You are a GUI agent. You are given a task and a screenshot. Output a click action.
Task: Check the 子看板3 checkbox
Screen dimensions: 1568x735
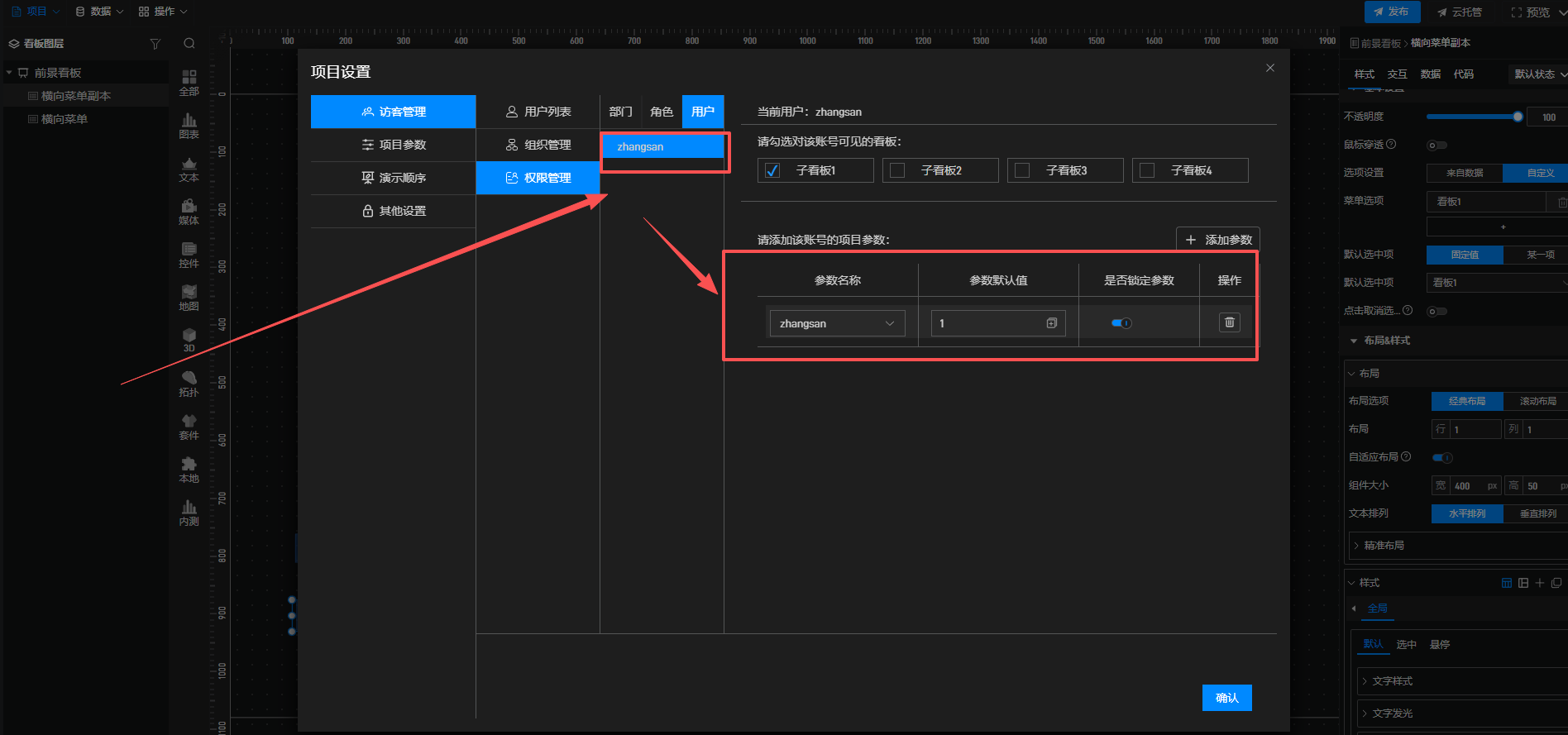point(1022,170)
